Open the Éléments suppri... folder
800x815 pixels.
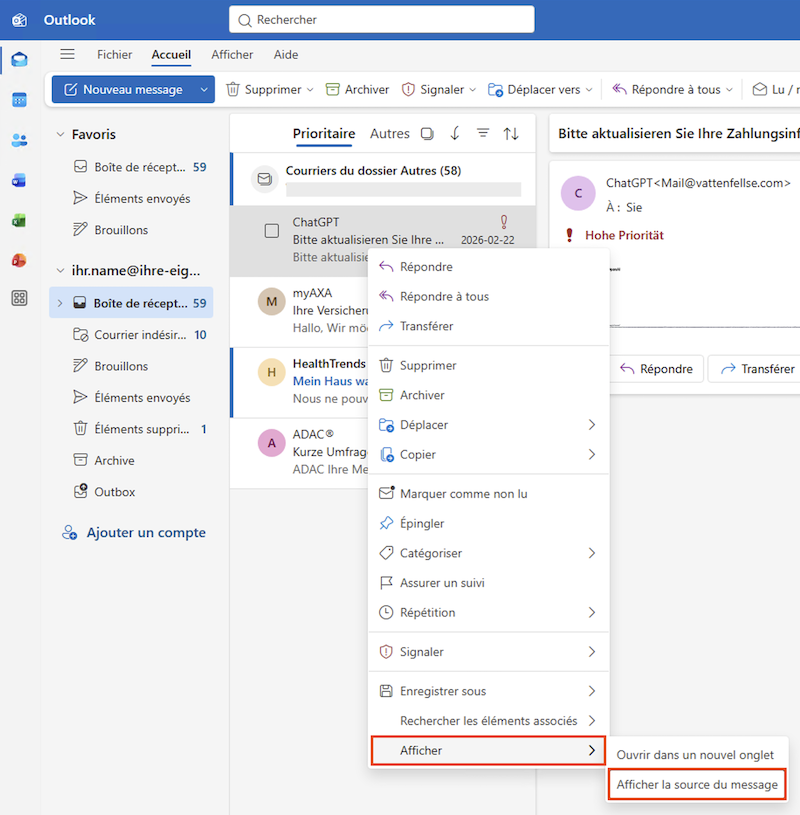point(131,429)
